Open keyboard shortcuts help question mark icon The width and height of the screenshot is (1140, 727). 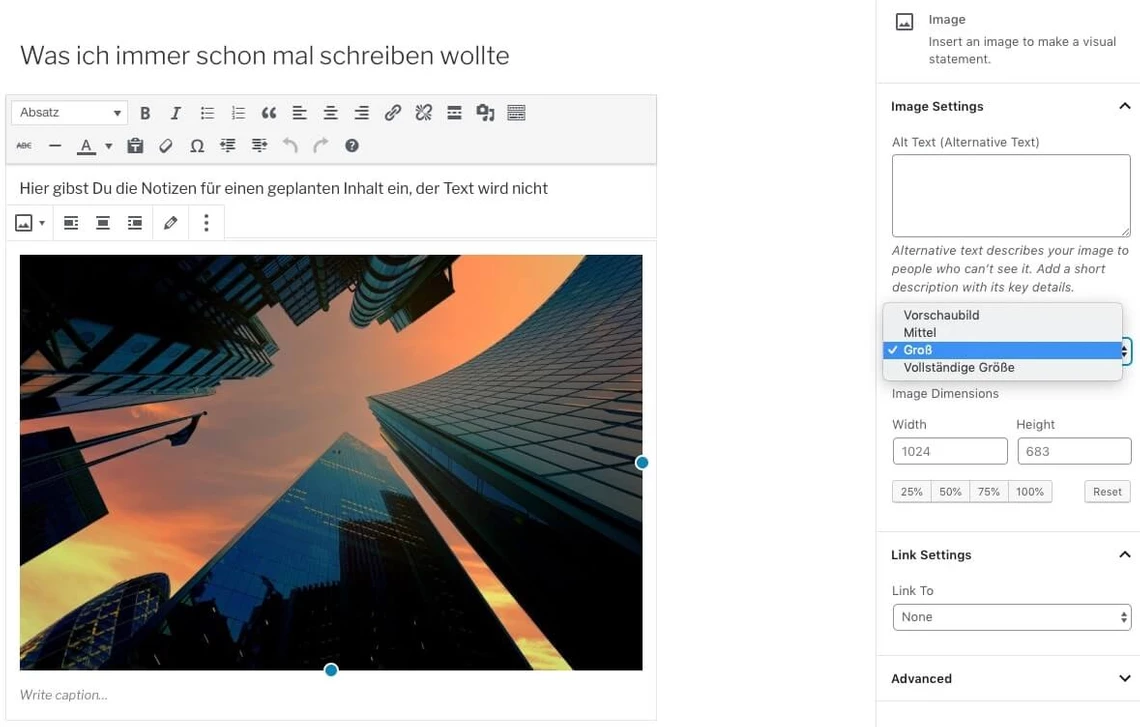(x=351, y=146)
